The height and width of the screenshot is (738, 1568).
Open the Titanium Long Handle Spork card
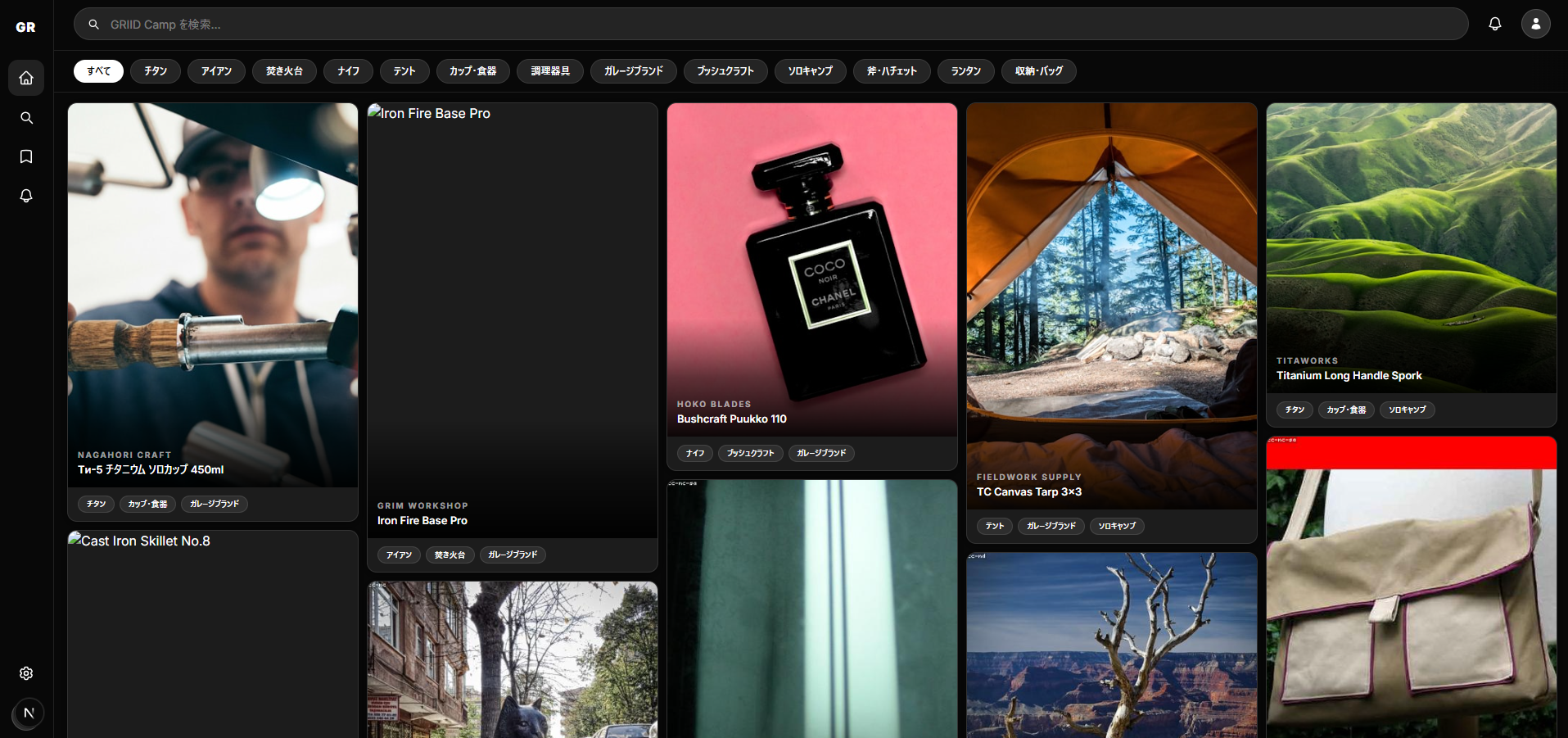tap(1411, 246)
